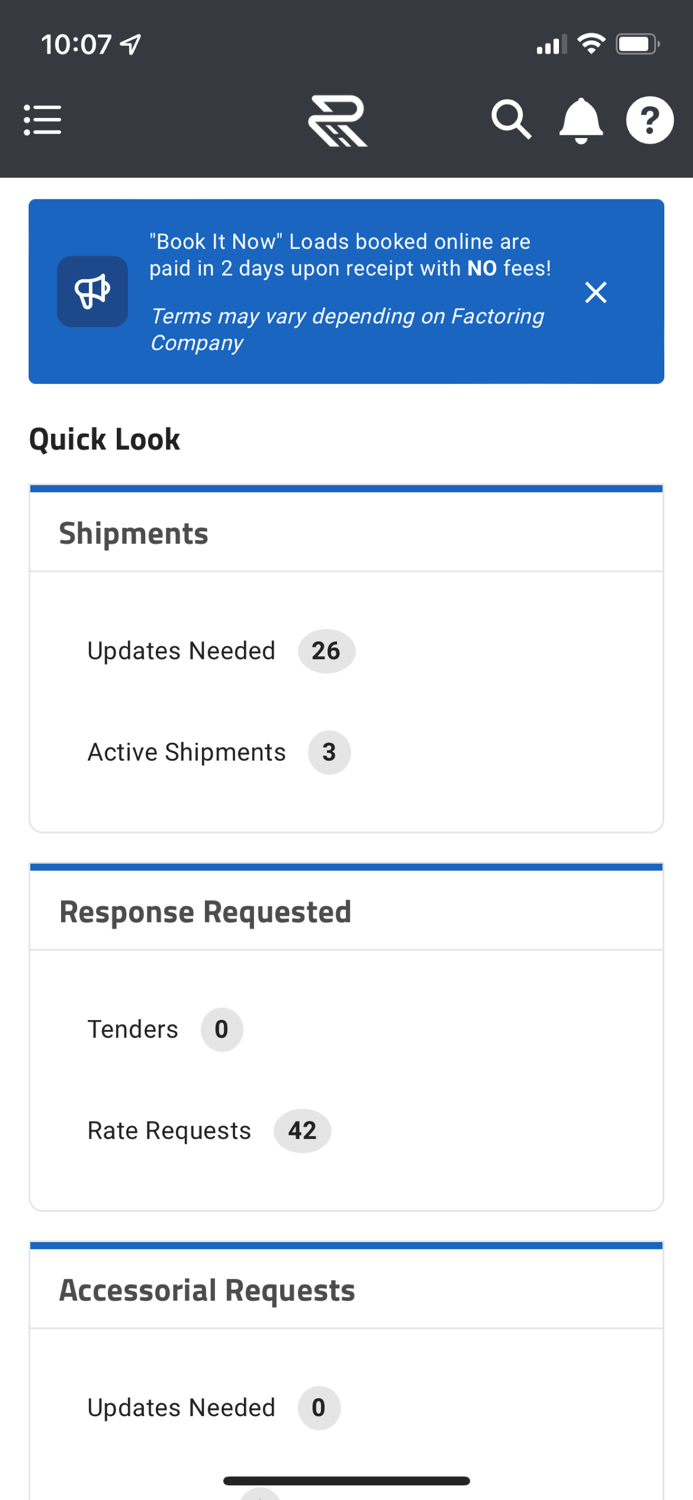693x1500 pixels.
Task: Tap the location arrow in status bar
Action: tap(130, 45)
